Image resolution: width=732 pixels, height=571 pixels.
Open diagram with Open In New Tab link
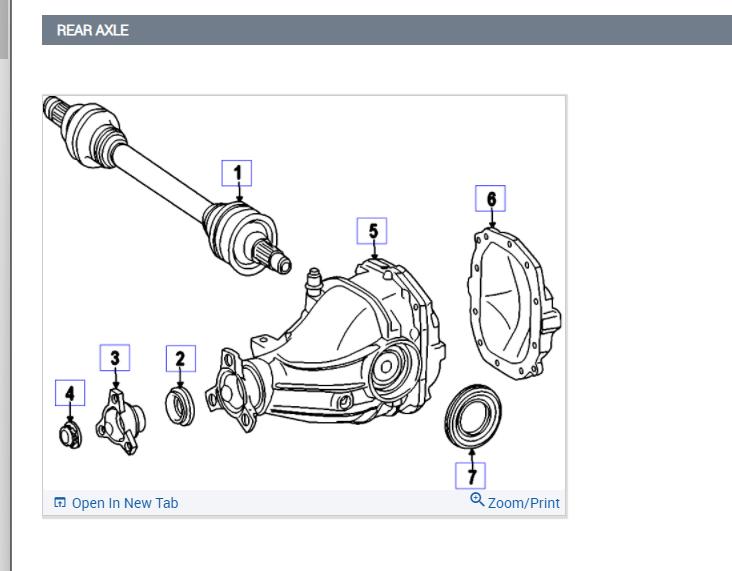125,503
